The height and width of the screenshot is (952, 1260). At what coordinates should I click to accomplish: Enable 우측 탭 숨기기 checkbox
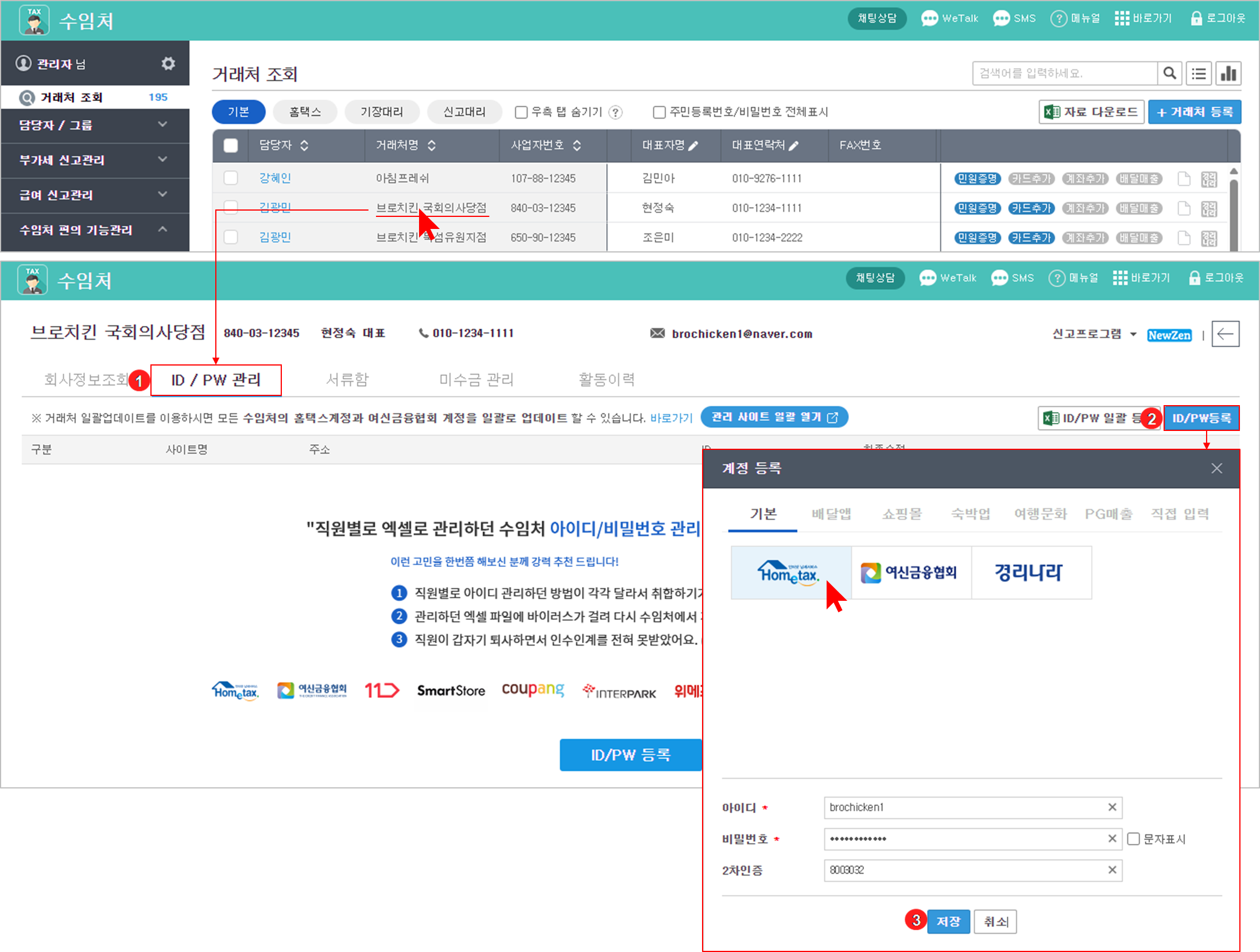[521, 112]
